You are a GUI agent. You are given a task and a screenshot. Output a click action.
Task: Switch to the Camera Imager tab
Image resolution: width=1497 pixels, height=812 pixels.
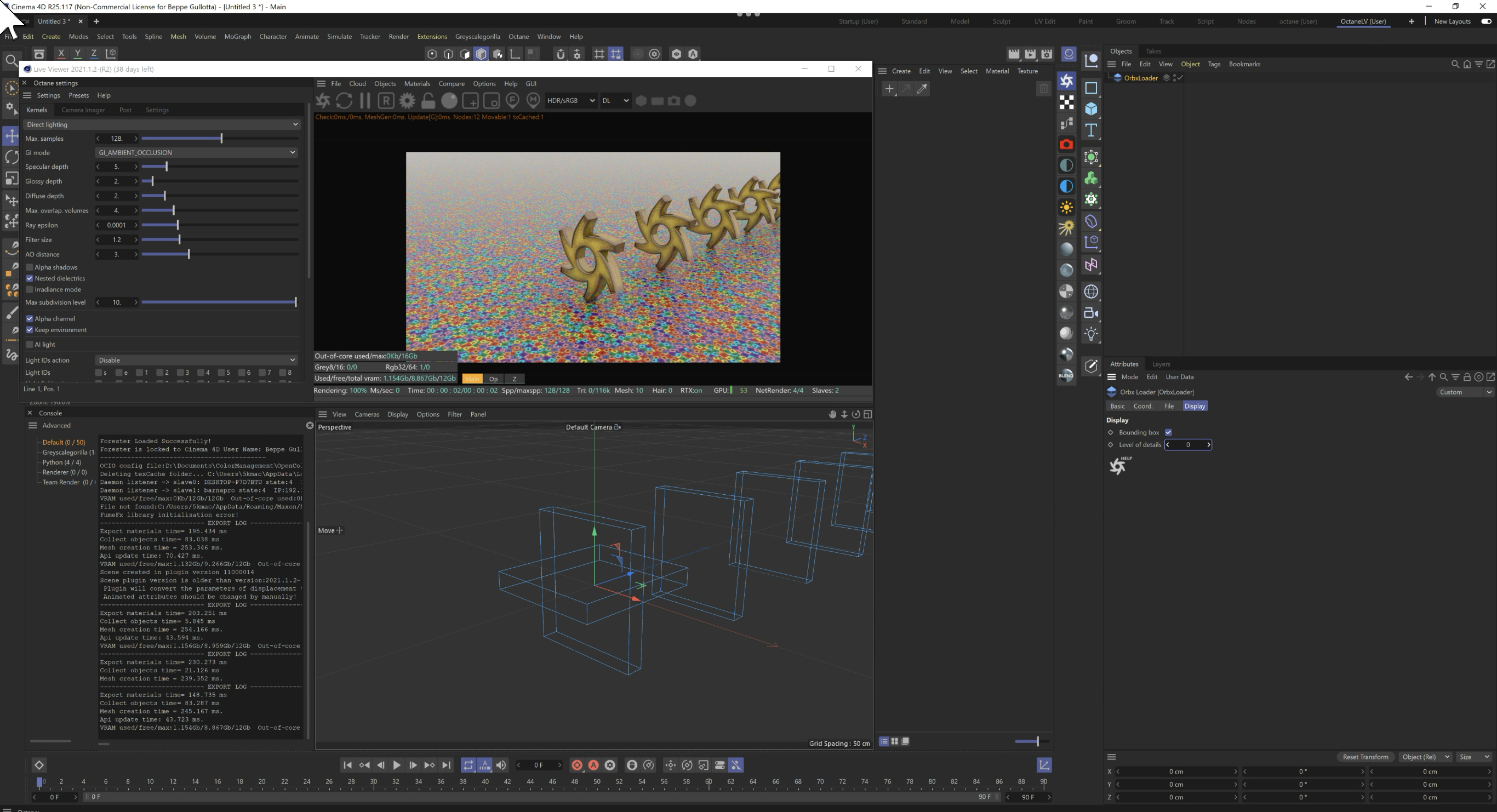pos(83,110)
